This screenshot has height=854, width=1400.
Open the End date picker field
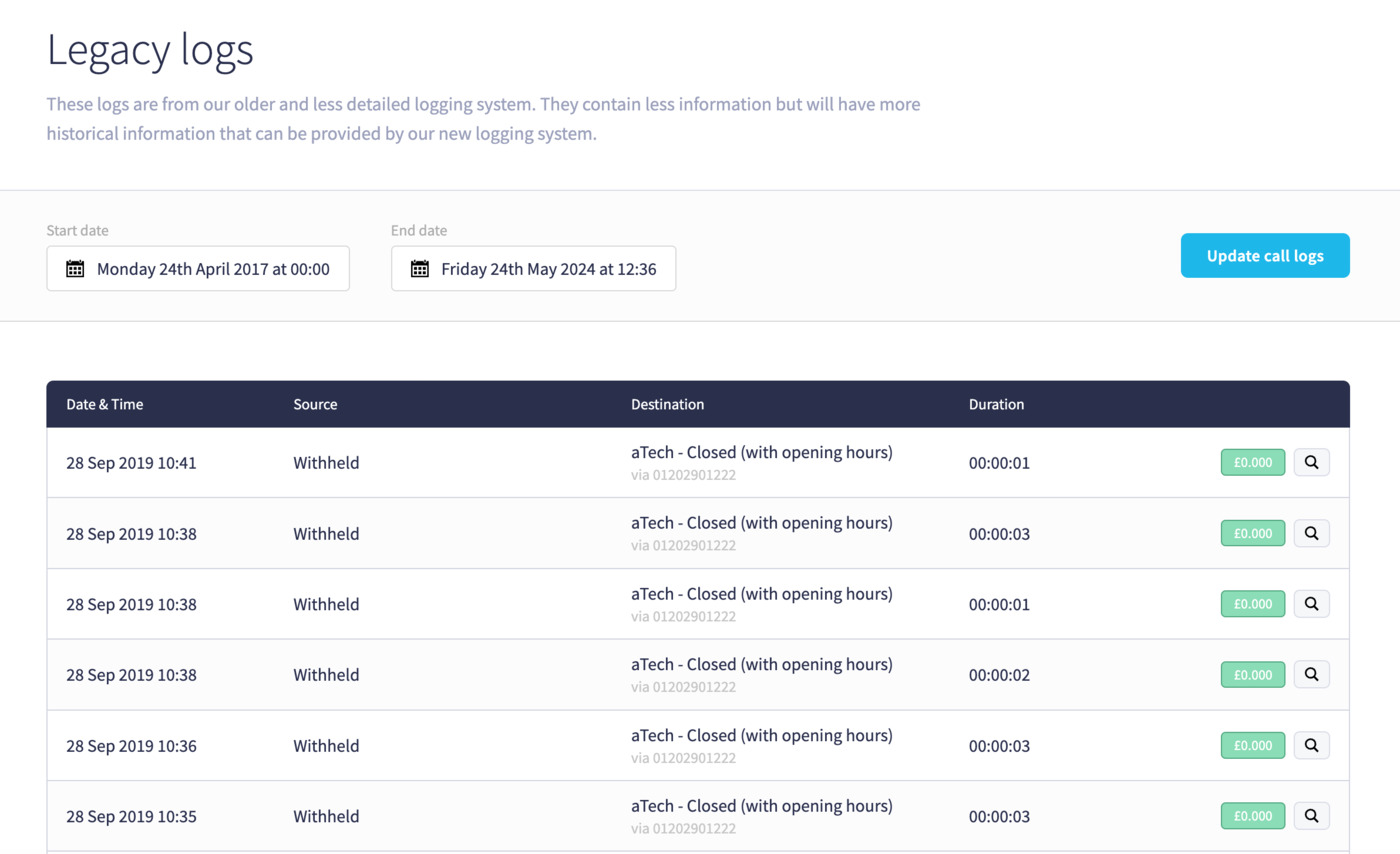533,269
